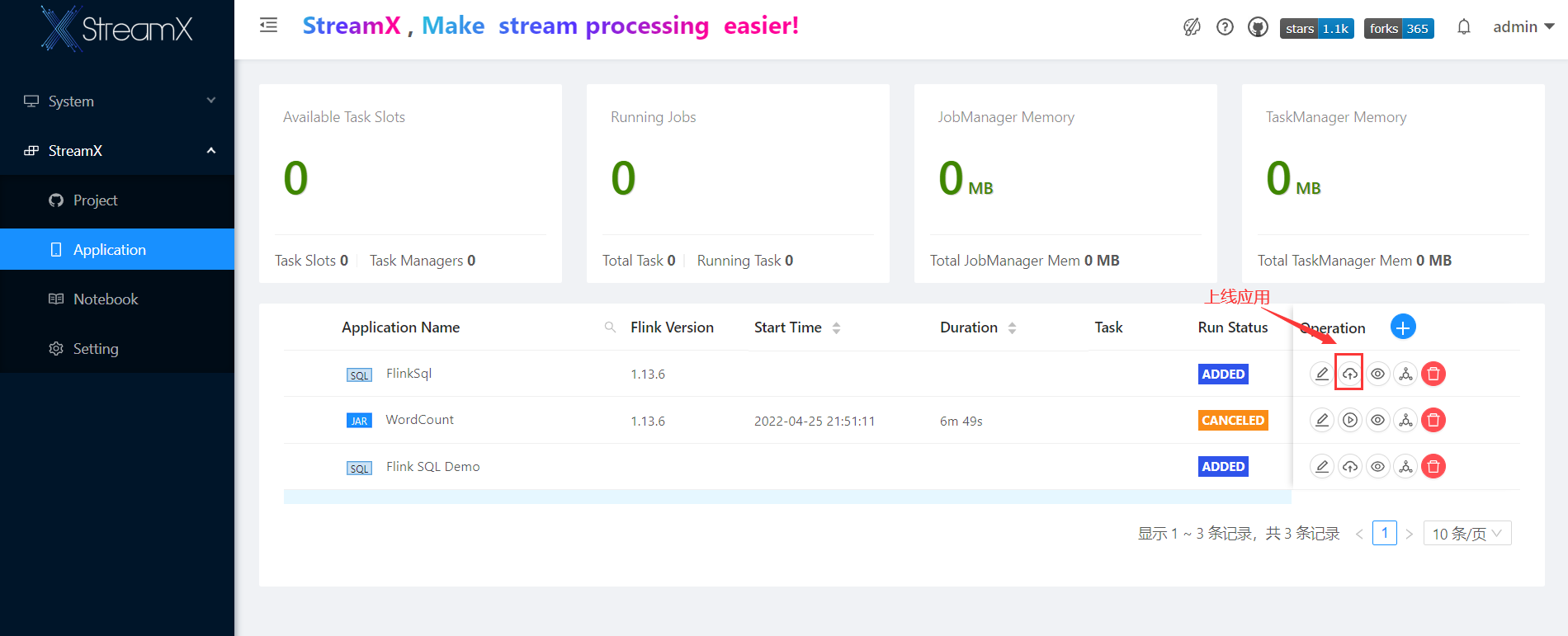Click ADDED status of FlinkSql row
This screenshot has height=636, width=1568.
pos(1223,374)
